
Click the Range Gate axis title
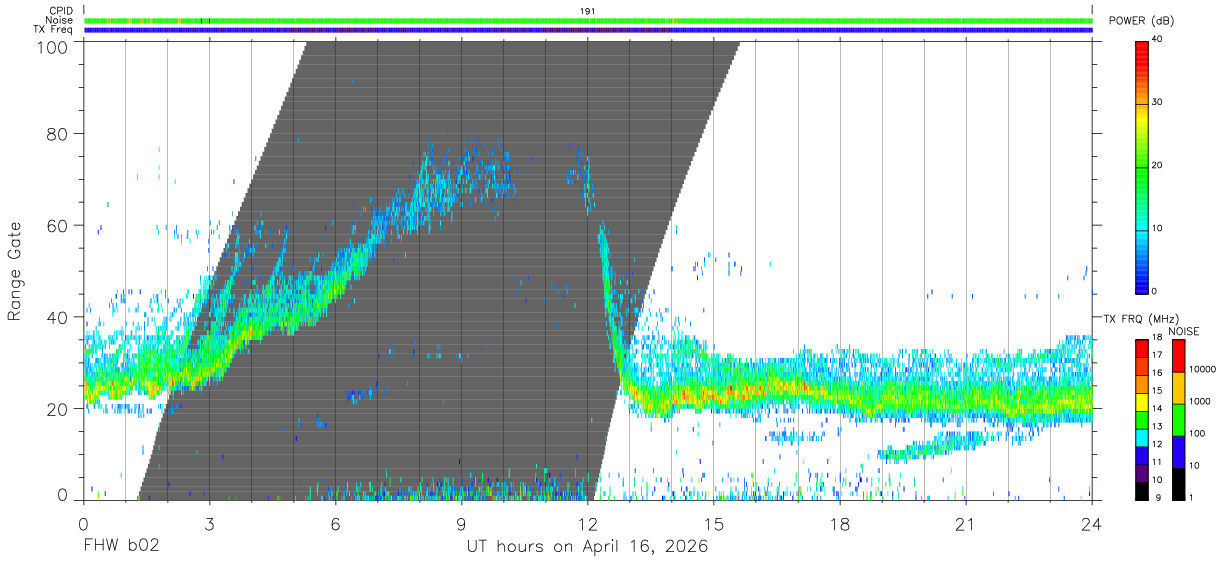(16, 270)
